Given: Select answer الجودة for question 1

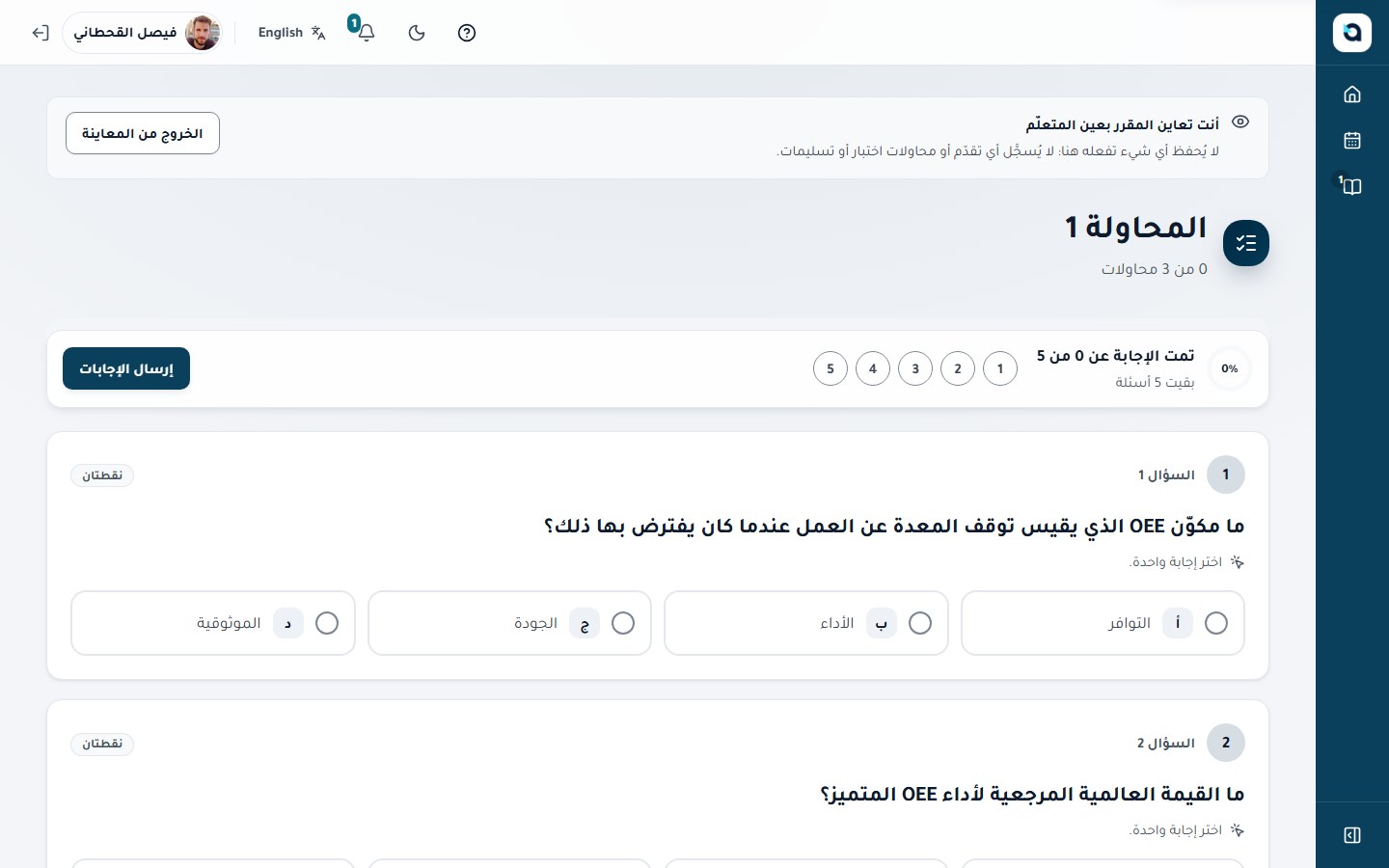Looking at the screenshot, I should [x=509, y=623].
